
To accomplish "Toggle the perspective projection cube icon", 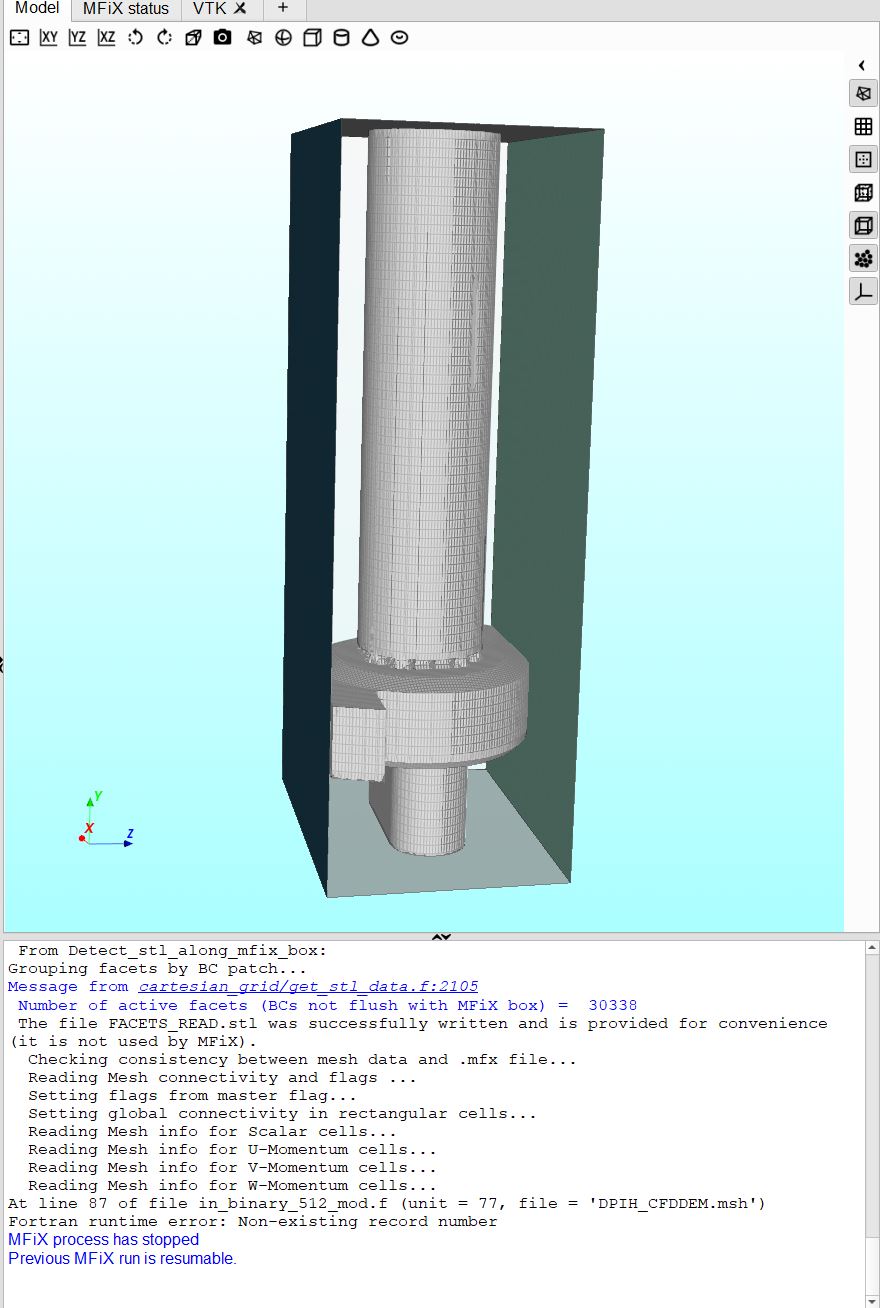I will coord(194,38).
